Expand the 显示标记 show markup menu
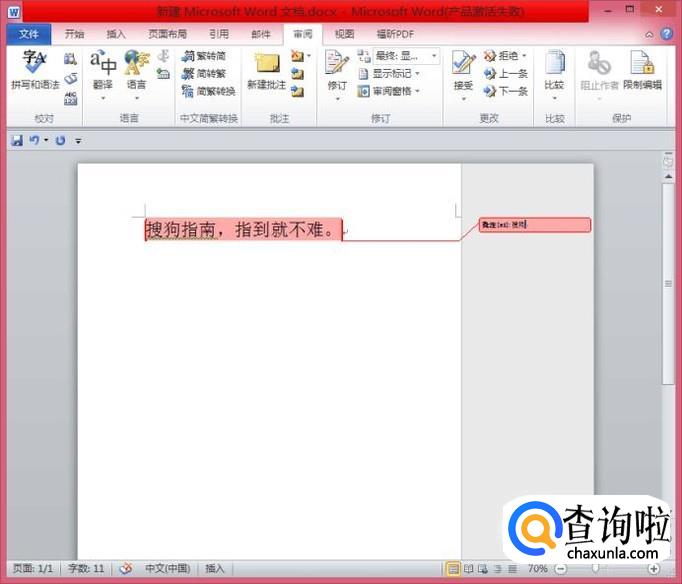Image resolution: width=682 pixels, height=584 pixels. 389,73
